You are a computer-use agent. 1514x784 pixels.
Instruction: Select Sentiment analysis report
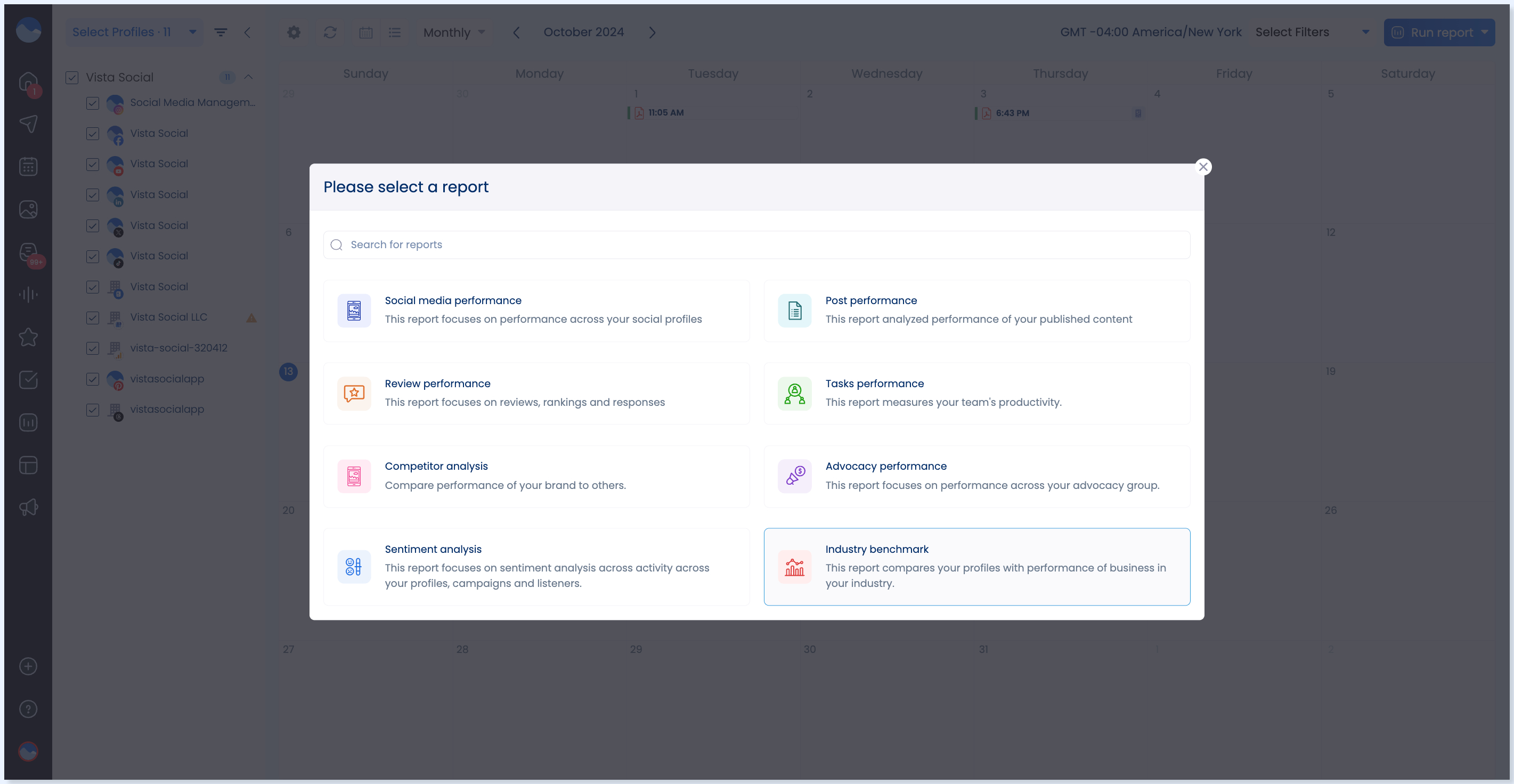pyautogui.click(x=536, y=567)
